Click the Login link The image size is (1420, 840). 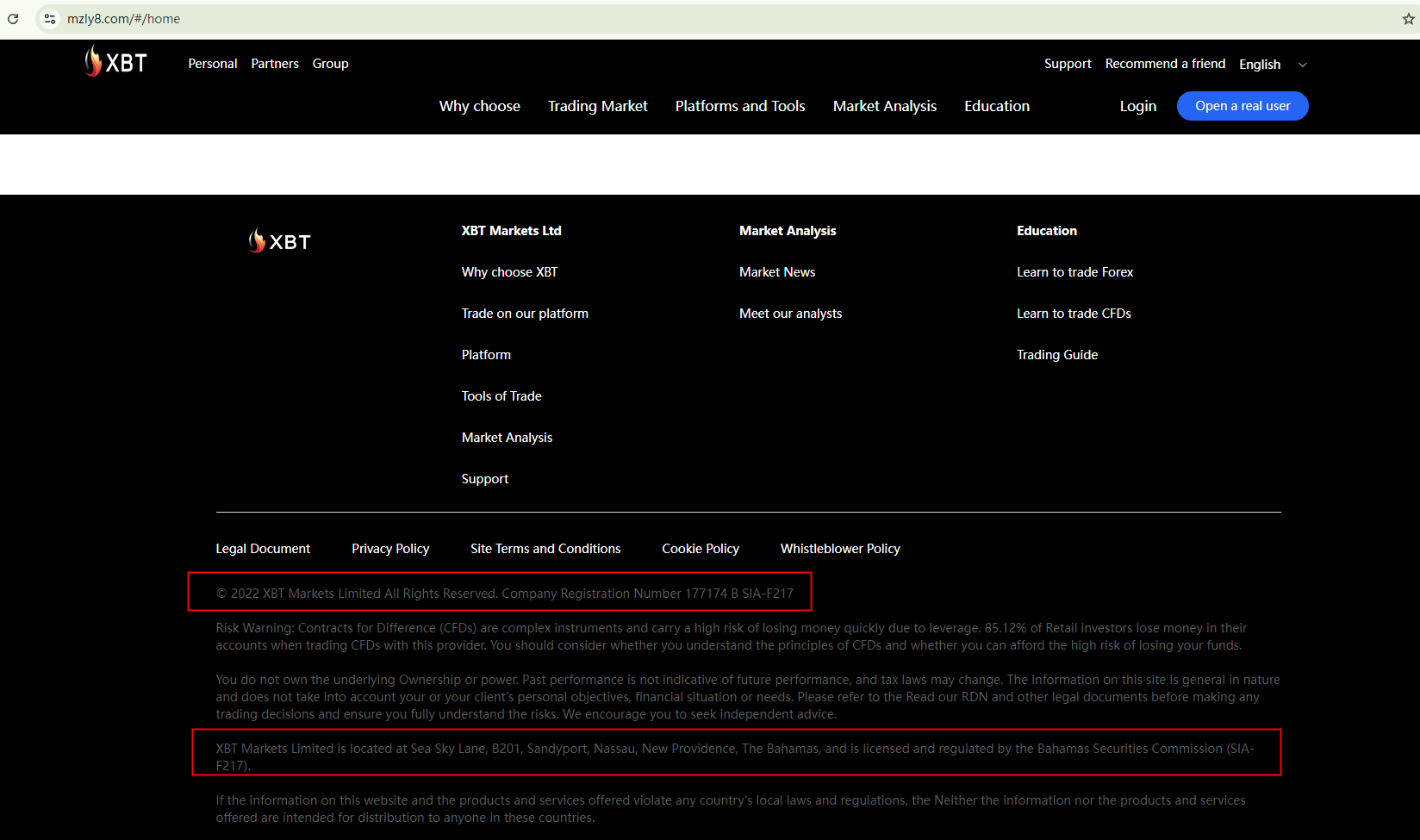pos(1138,106)
